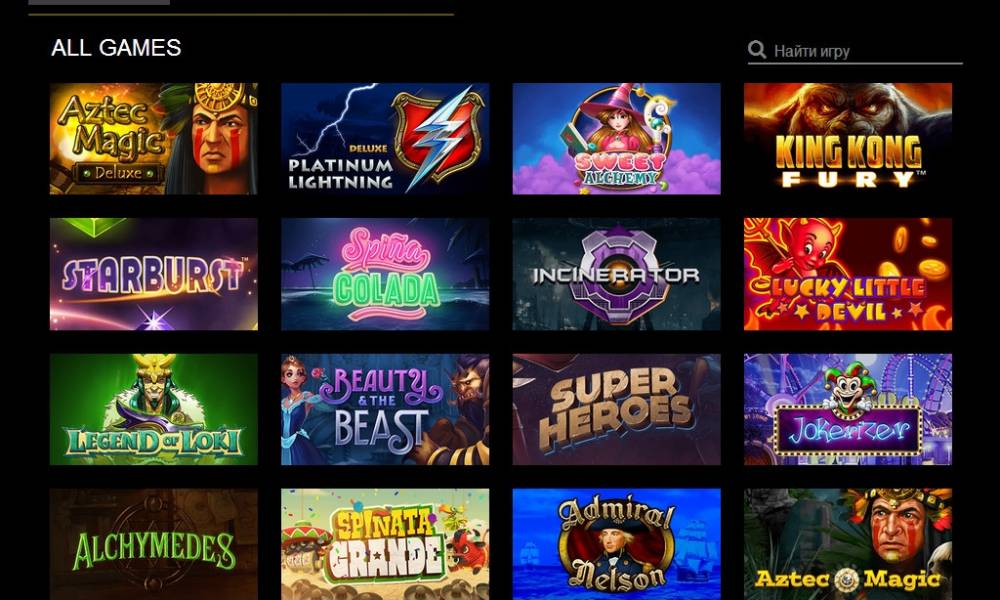Open Legend of Loki slot
The height and width of the screenshot is (600, 1000).
click(x=154, y=409)
